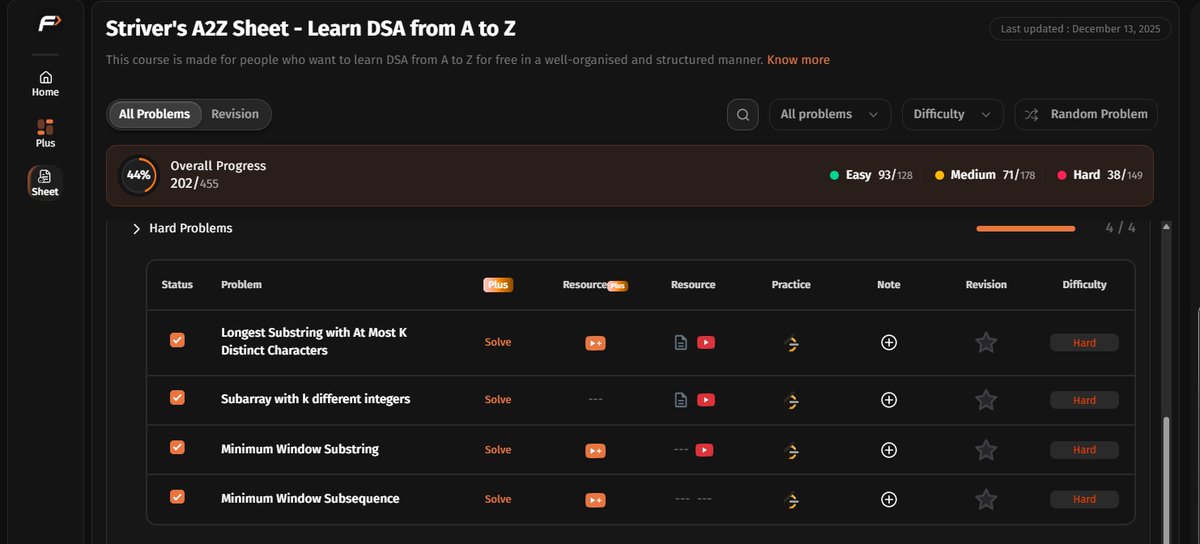1200x544 pixels.
Task: Open article resource for Subarray with k different integers
Action: point(681,400)
